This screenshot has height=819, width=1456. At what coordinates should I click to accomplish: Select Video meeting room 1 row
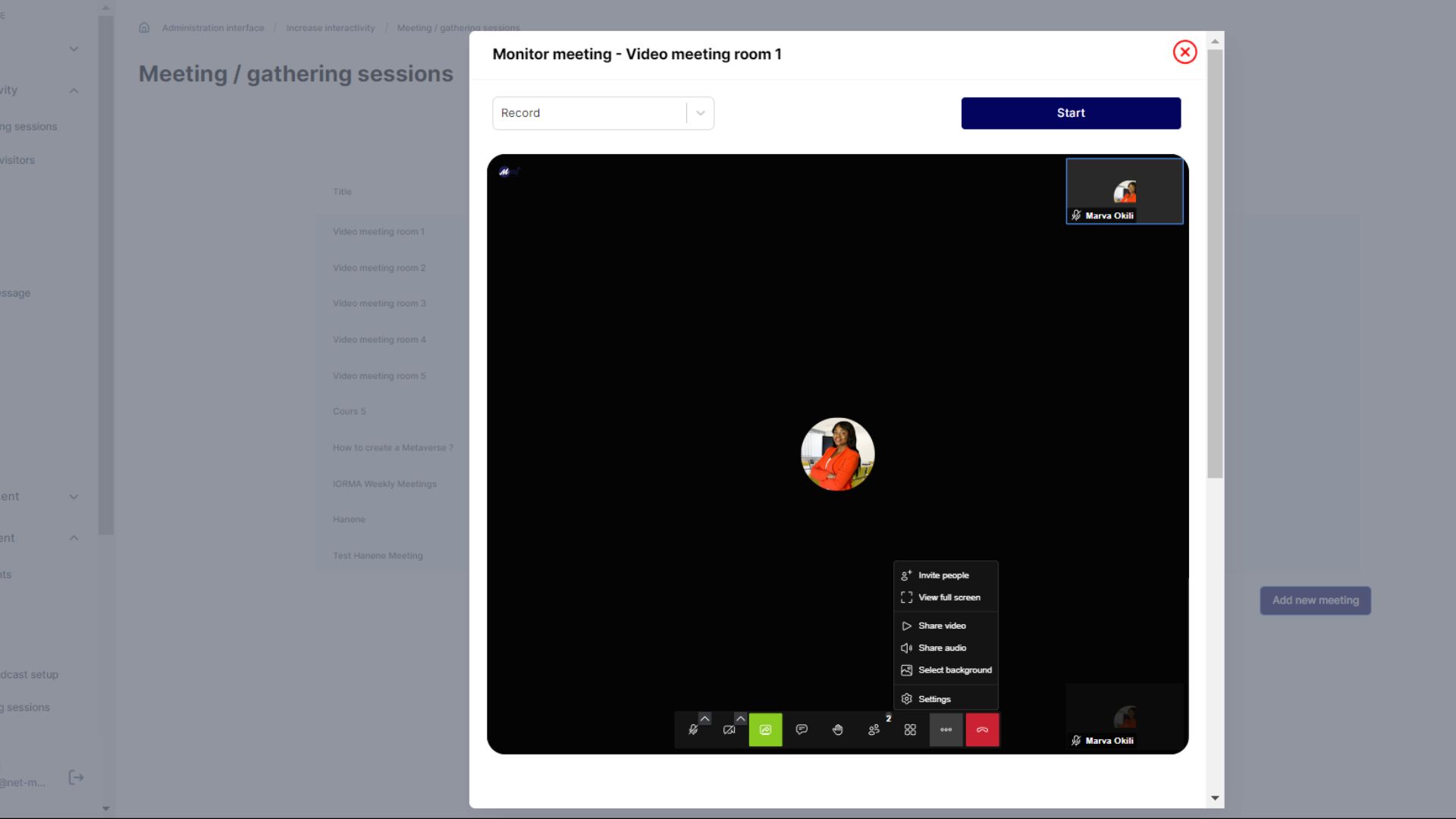tap(378, 231)
